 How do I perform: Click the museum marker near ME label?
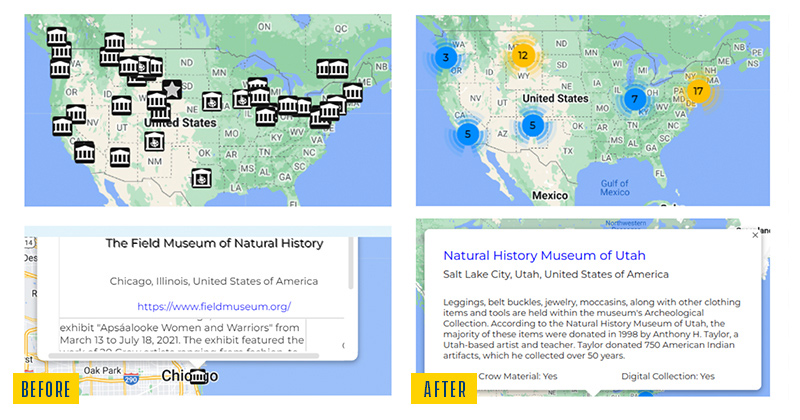[353, 92]
